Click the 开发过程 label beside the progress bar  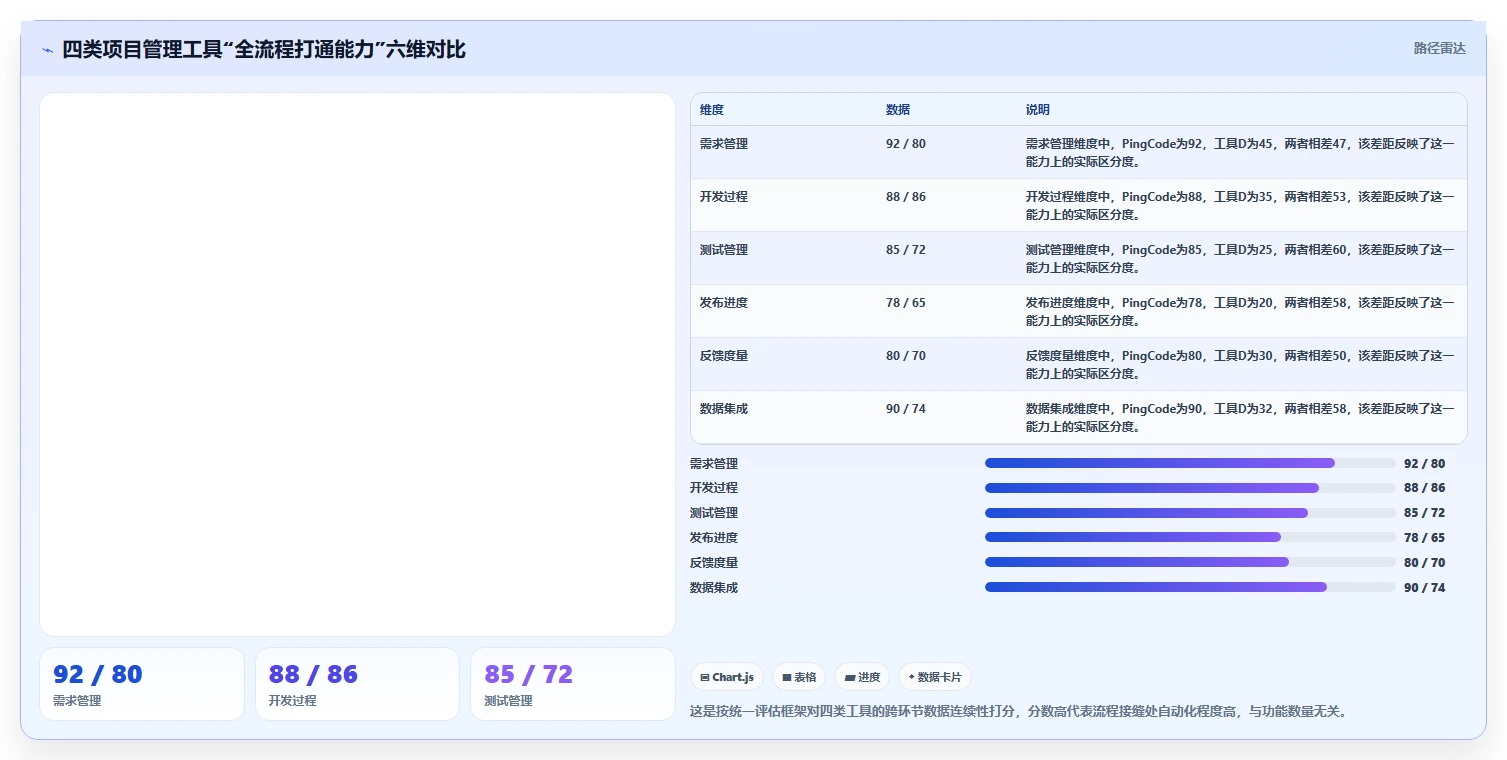[x=714, y=488]
